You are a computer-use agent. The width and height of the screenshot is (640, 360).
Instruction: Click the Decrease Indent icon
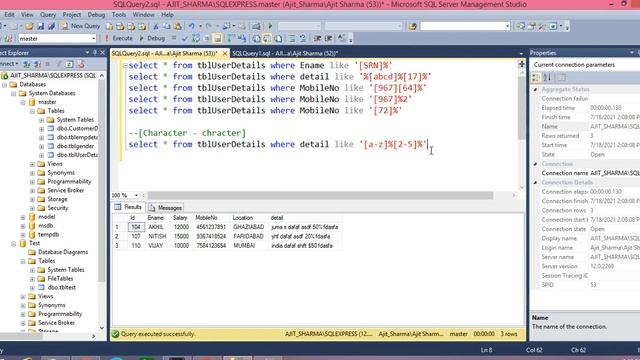click(317, 38)
